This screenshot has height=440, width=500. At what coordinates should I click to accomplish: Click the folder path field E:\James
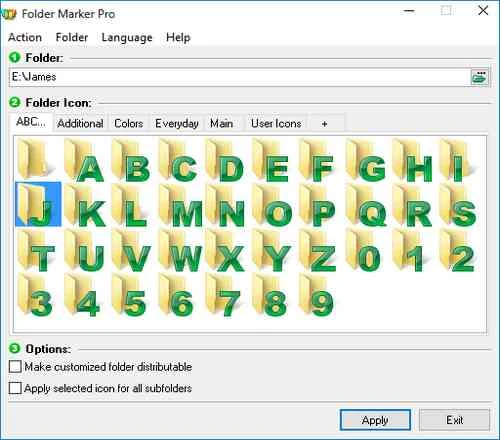point(239,77)
